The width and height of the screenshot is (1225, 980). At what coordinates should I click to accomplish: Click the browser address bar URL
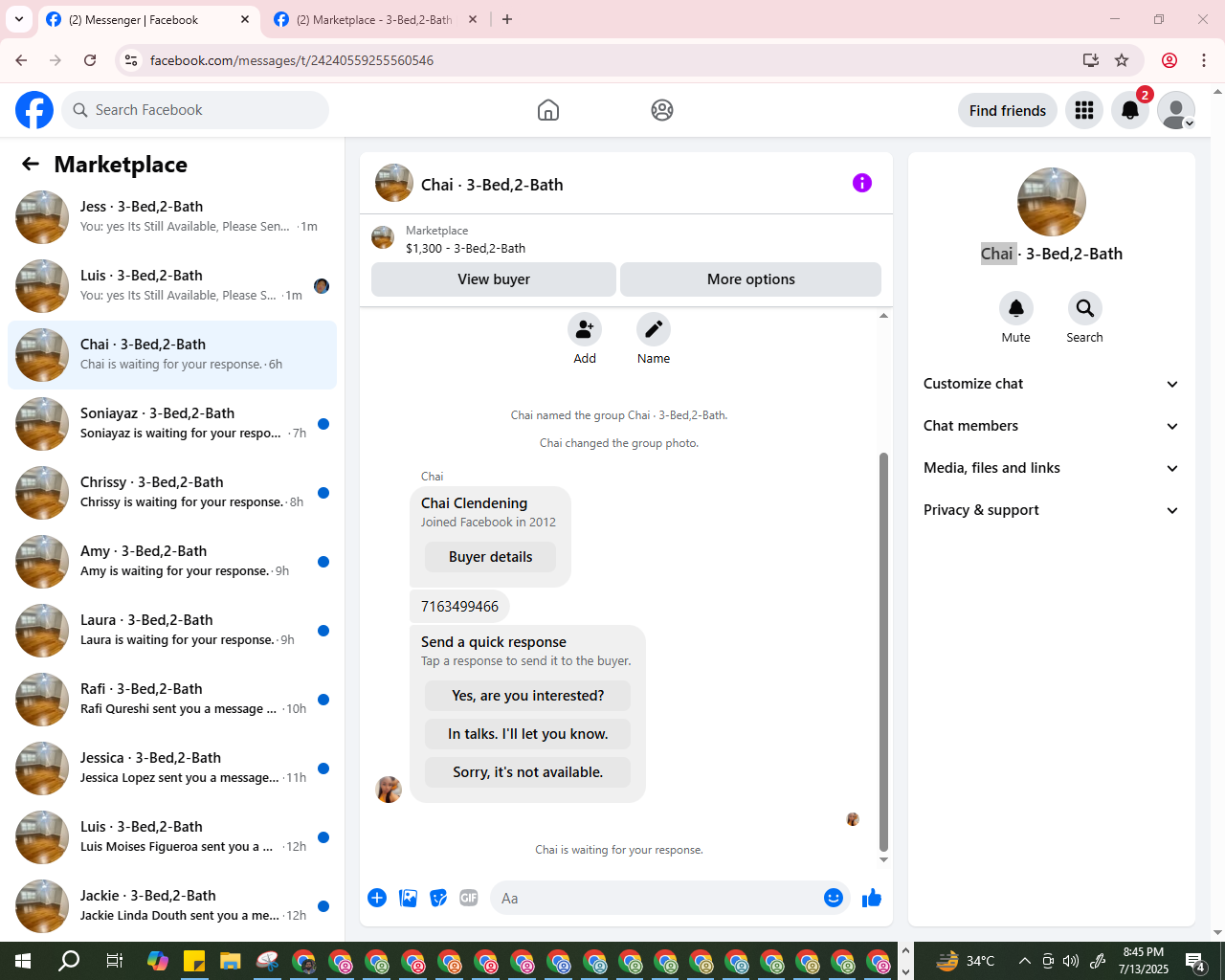point(292,60)
